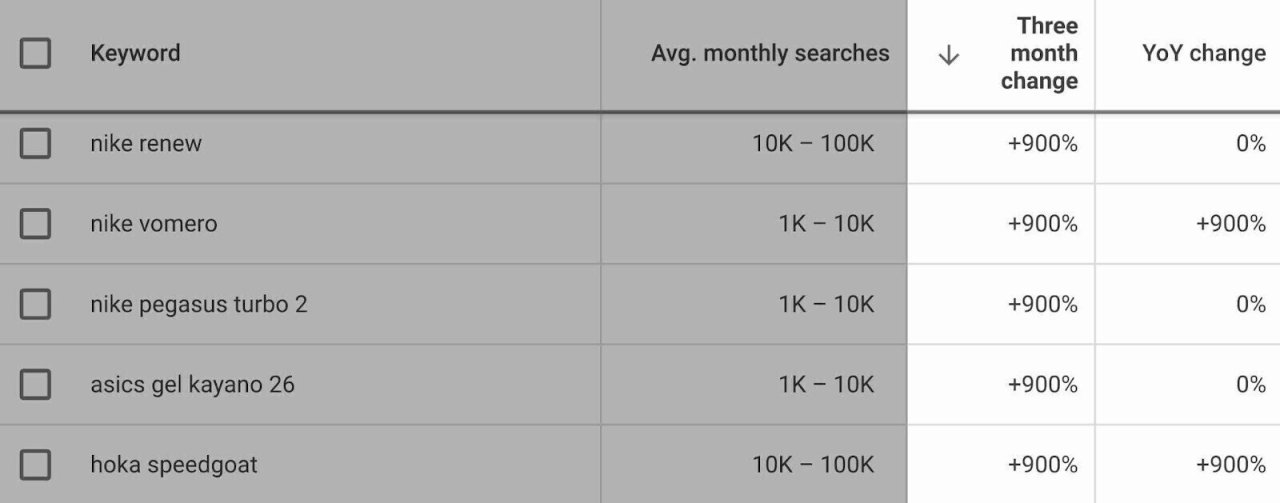Viewport: 1280px width, 503px height.
Task: Click asics gel kayano 26's 0% YoY value
Action: click(1250, 384)
